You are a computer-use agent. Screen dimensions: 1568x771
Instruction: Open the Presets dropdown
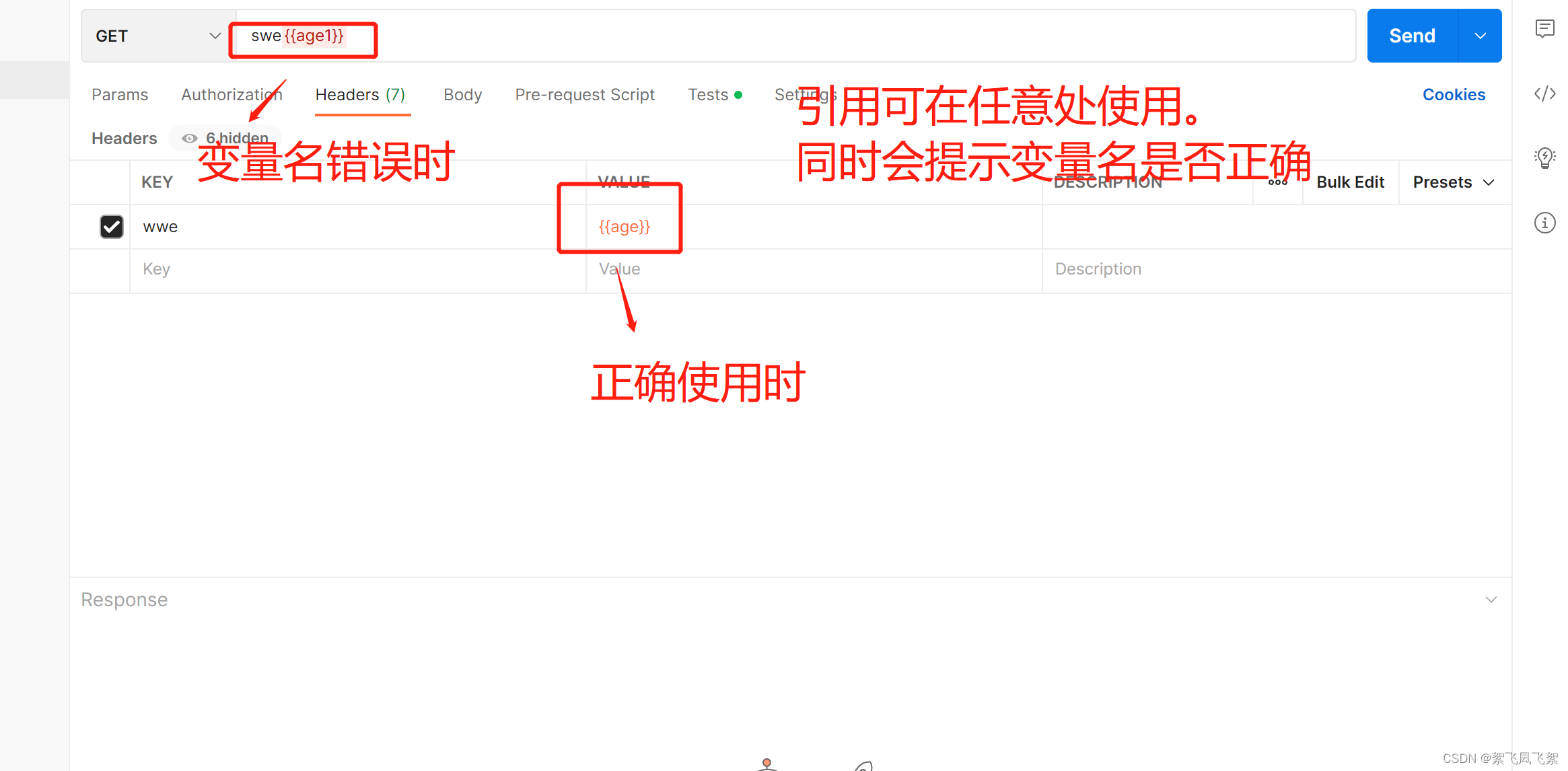click(x=1453, y=182)
